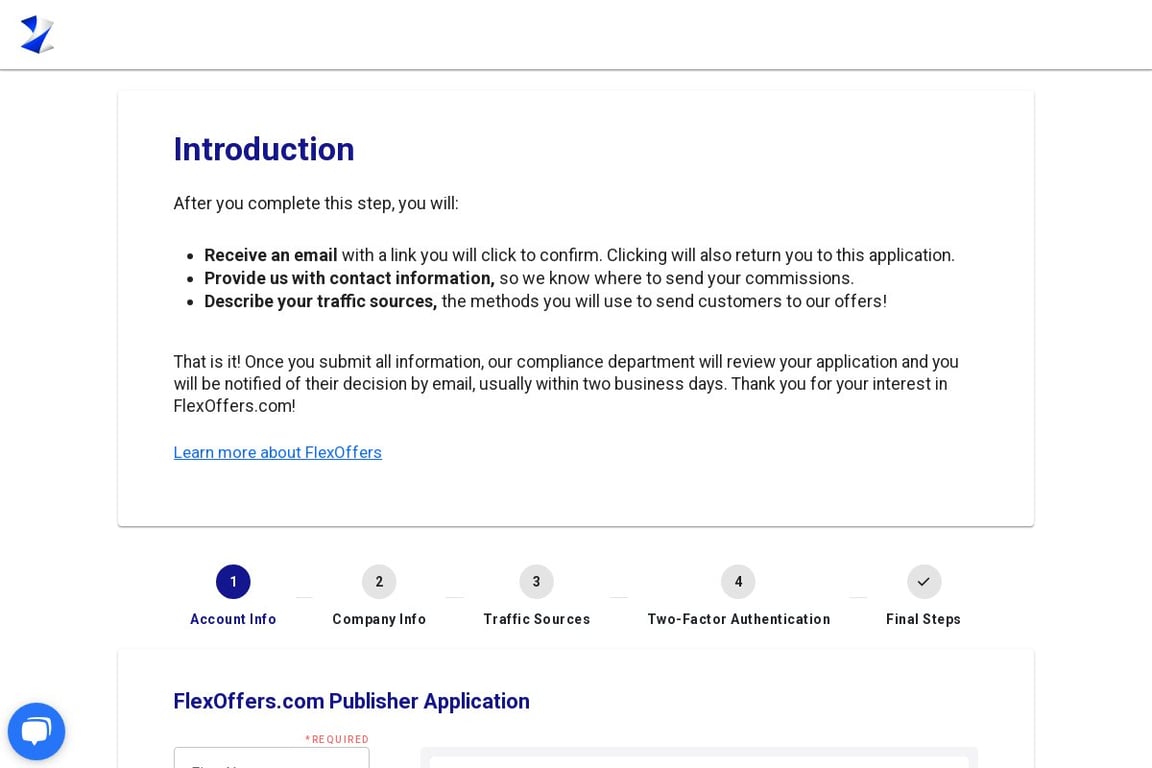Click the FlexOffers logo in the header
Viewport: 1152px width, 768px height.
click(37, 34)
